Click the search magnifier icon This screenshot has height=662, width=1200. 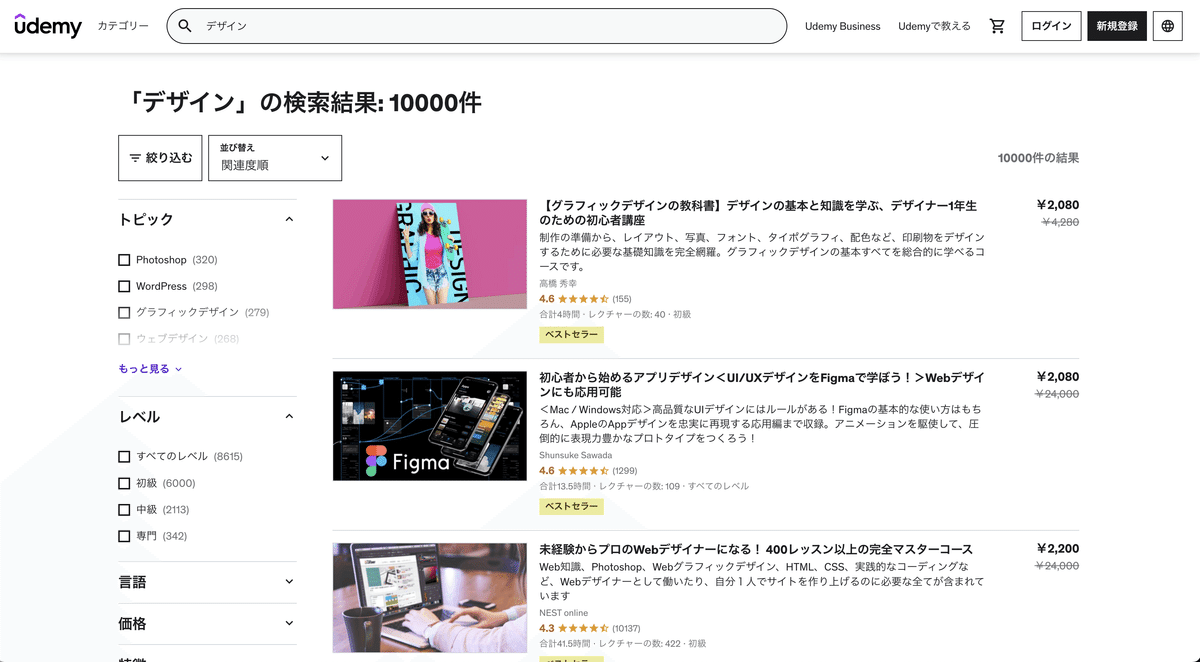(x=185, y=26)
